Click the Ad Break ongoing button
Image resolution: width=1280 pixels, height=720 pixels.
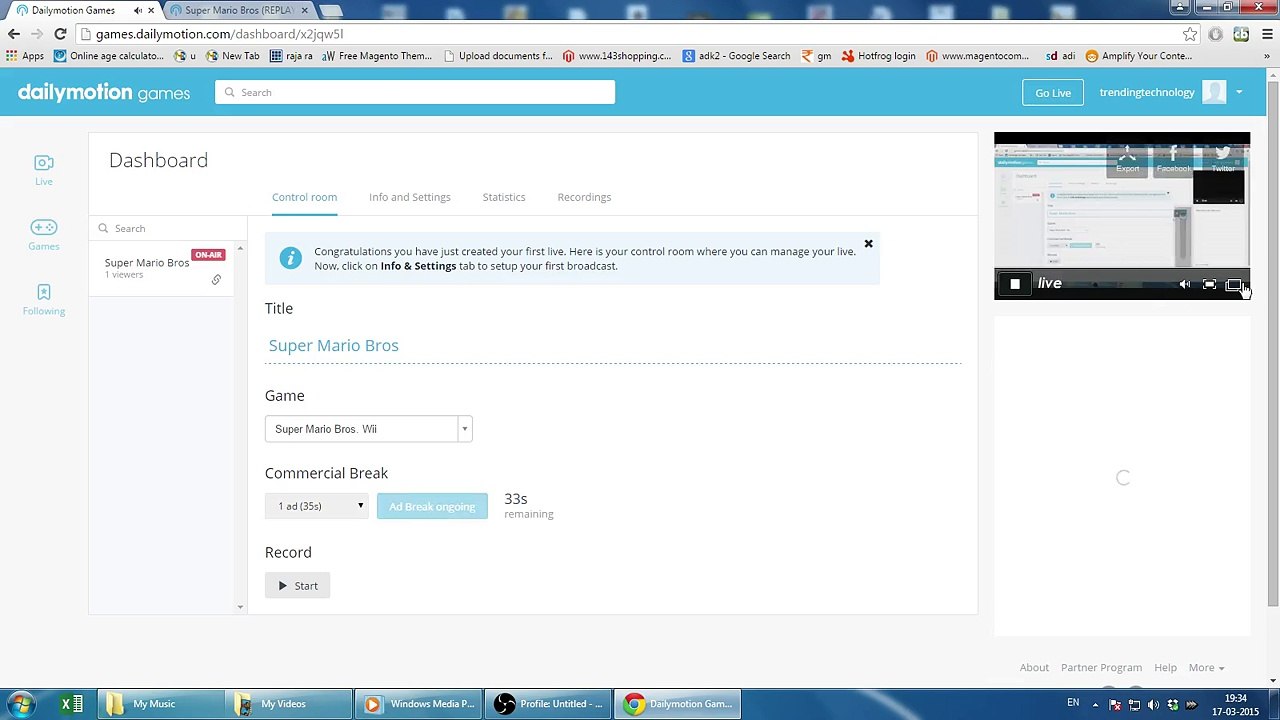click(432, 506)
